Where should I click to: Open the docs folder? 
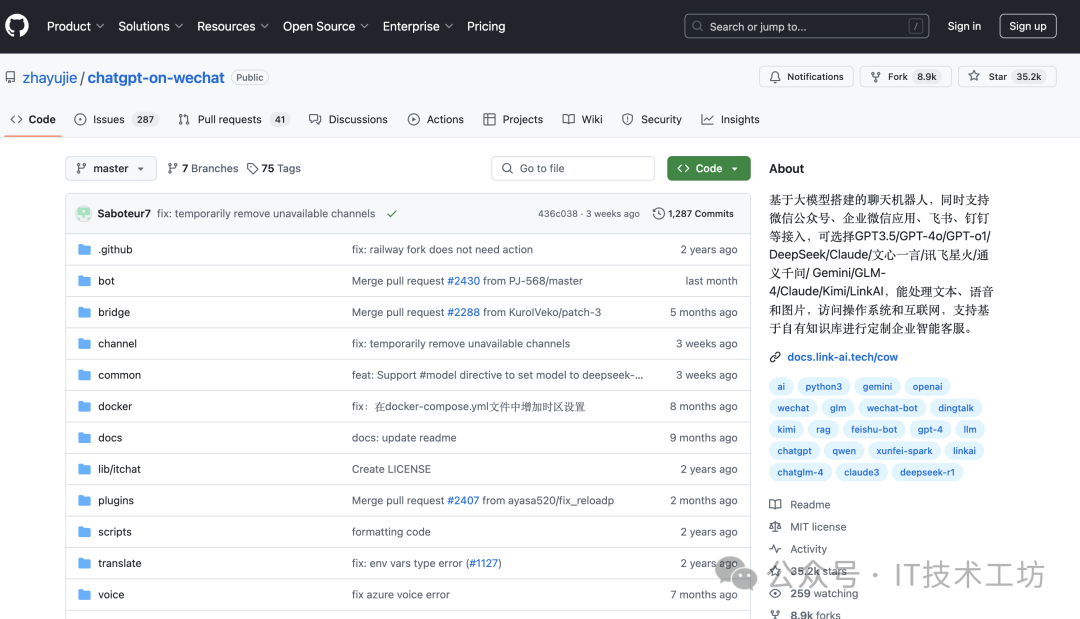click(110, 438)
